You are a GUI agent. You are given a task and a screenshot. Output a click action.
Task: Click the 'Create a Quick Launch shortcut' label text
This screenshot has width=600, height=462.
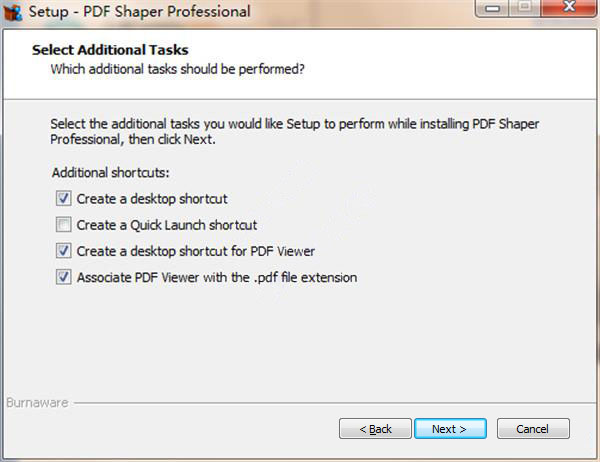click(x=167, y=225)
